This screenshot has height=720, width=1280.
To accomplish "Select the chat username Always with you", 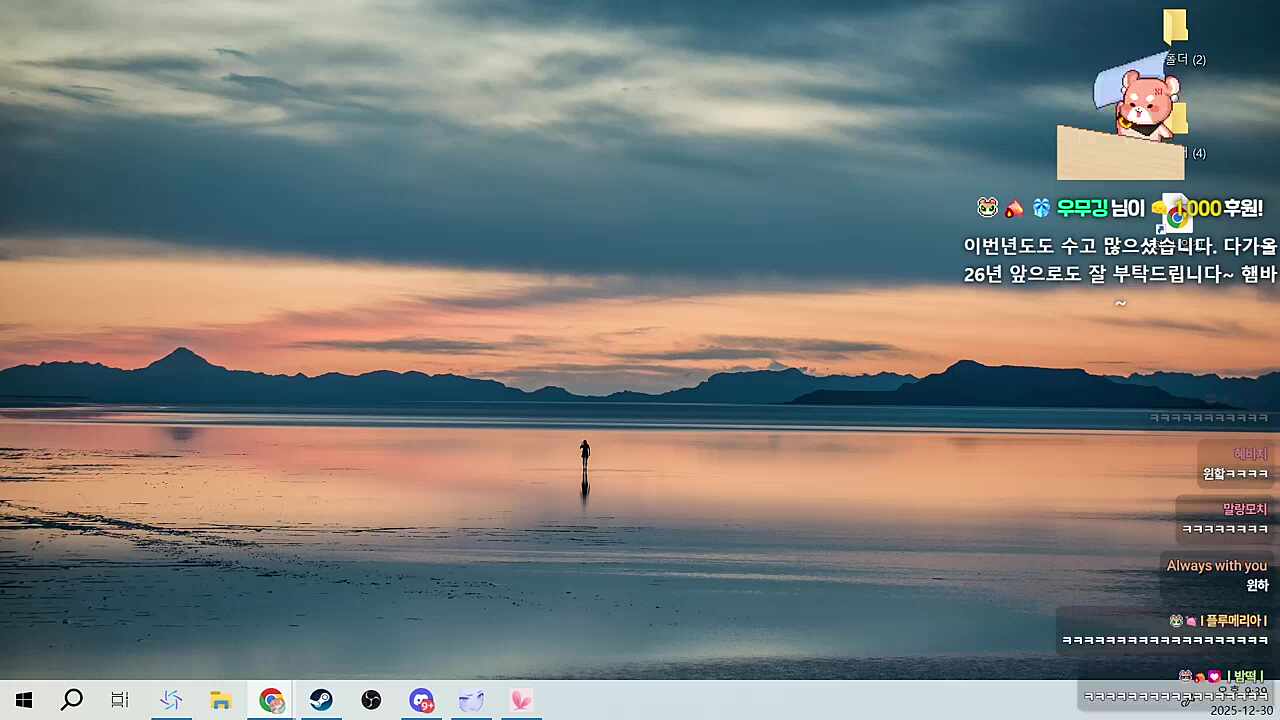I will point(1216,565).
